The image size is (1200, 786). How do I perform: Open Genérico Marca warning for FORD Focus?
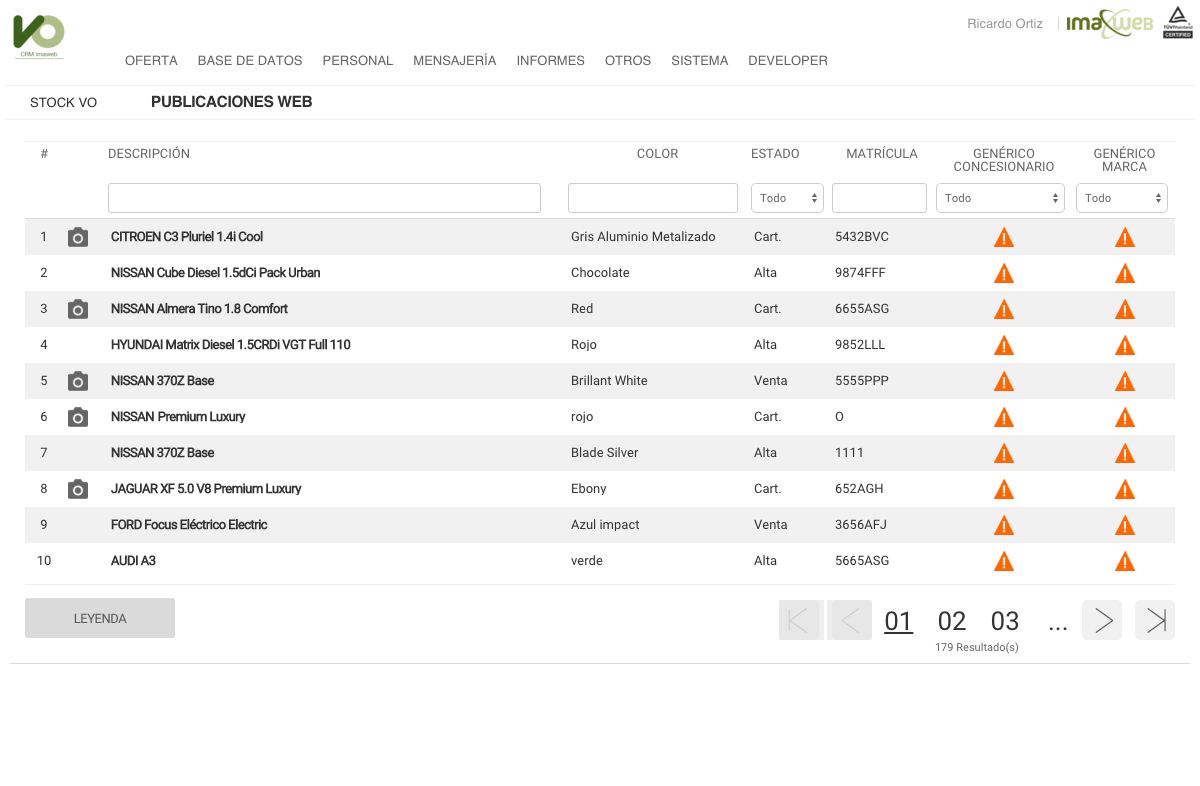(x=1125, y=525)
